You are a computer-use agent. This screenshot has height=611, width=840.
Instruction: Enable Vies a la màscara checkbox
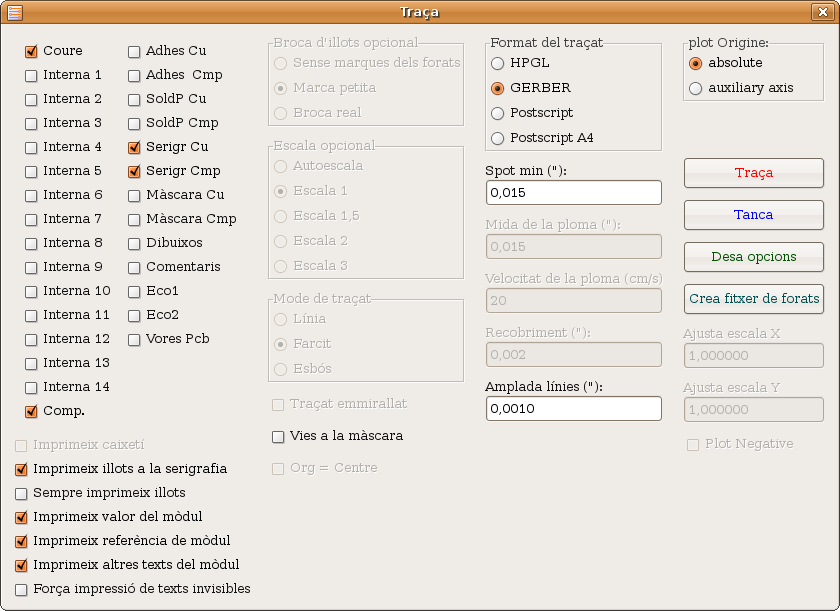[x=278, y=437]
